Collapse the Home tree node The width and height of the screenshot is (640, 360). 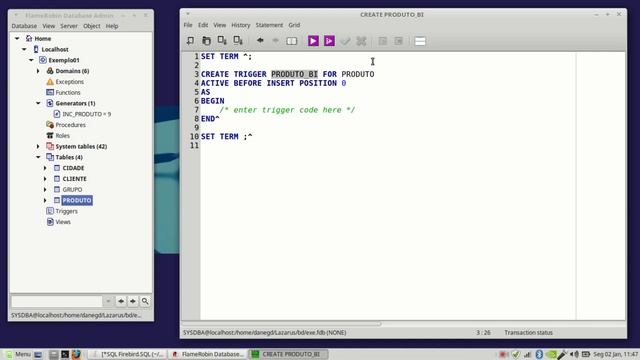[x=17, y=38]
